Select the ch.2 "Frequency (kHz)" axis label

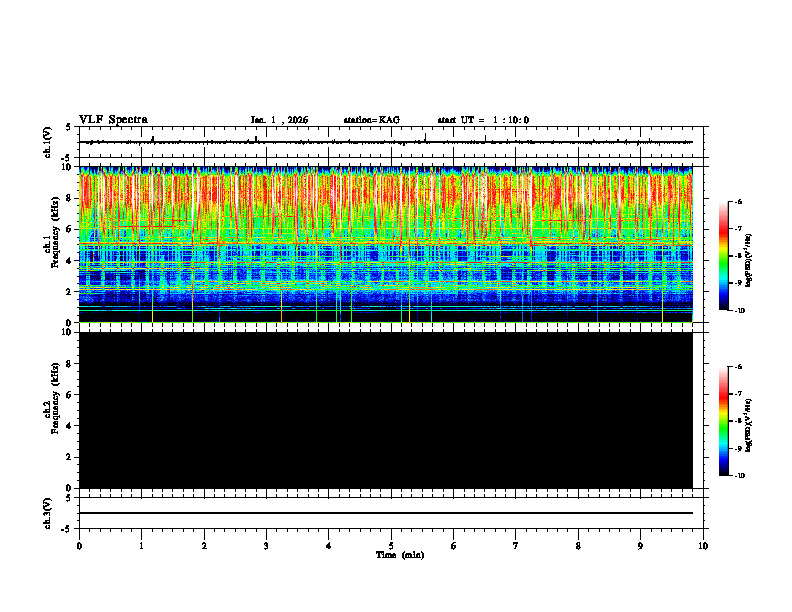coord(55,398)
